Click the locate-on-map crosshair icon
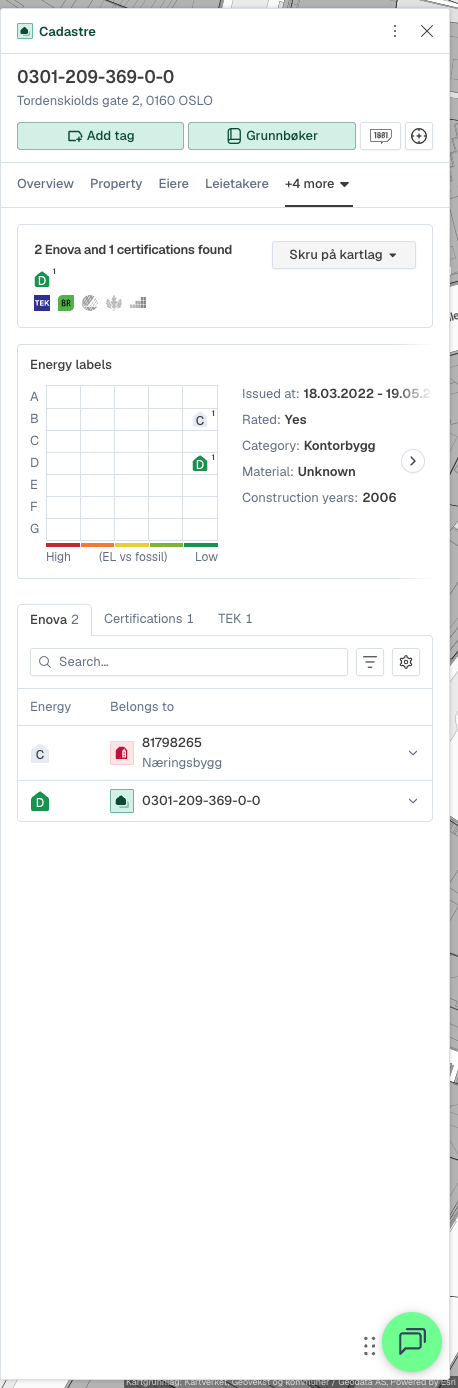The image size is (458, 1388). click(420, 136)
